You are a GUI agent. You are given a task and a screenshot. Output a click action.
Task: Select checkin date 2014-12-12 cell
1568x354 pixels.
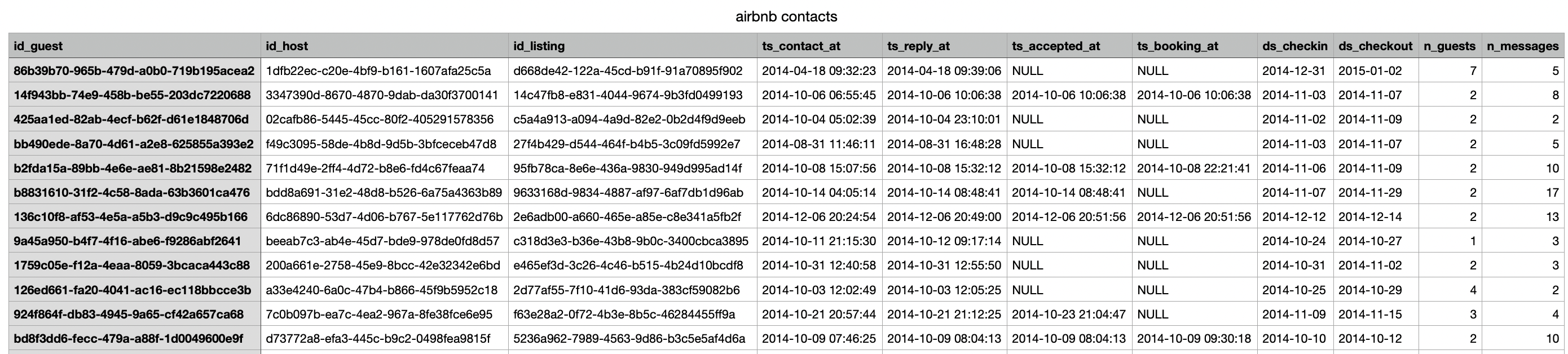coord(1294,216)
